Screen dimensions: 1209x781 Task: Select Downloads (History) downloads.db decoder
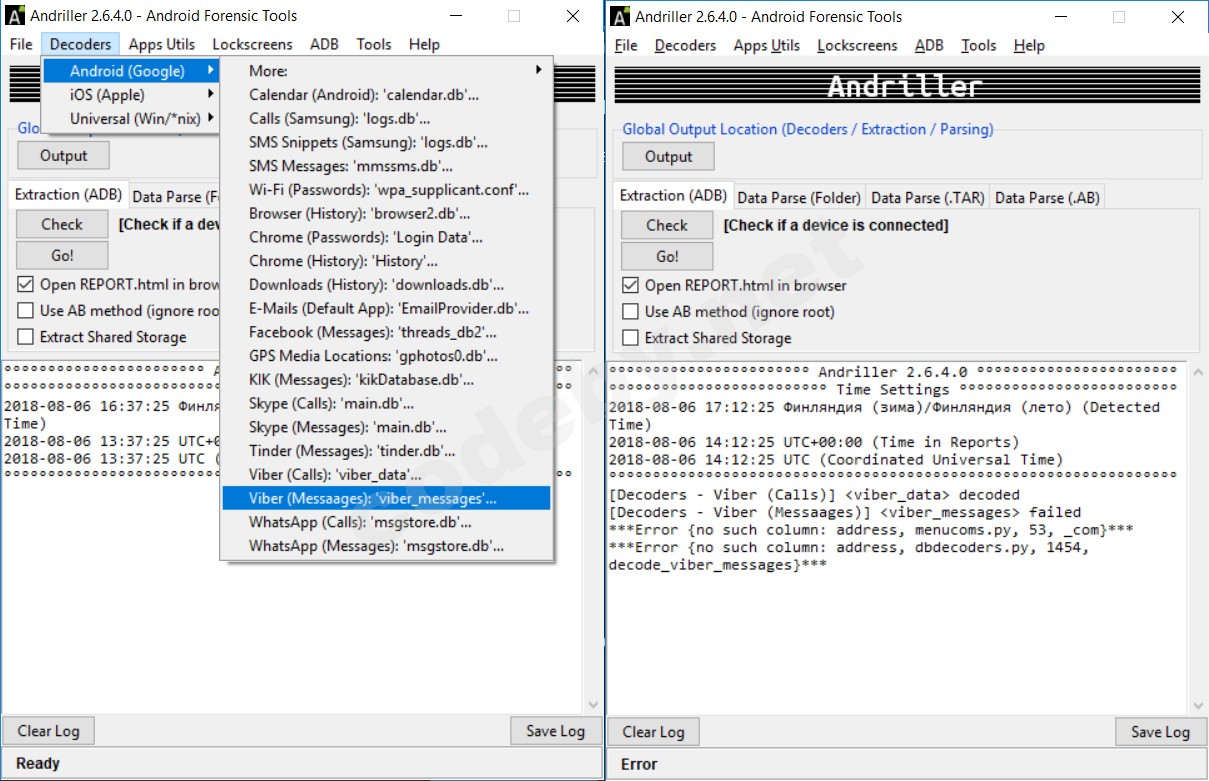click(x=387, y=285)
